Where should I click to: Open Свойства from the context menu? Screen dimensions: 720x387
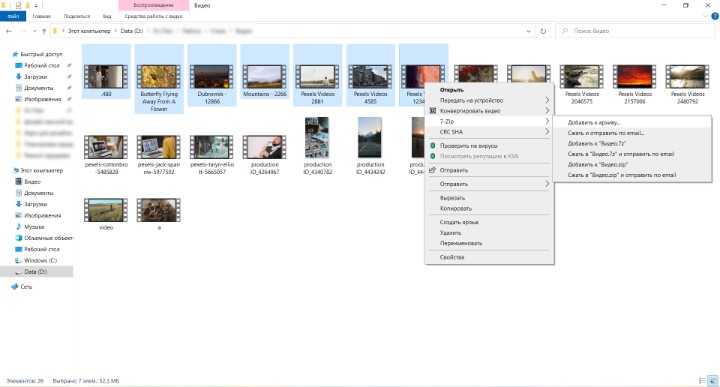click(489, 258)
